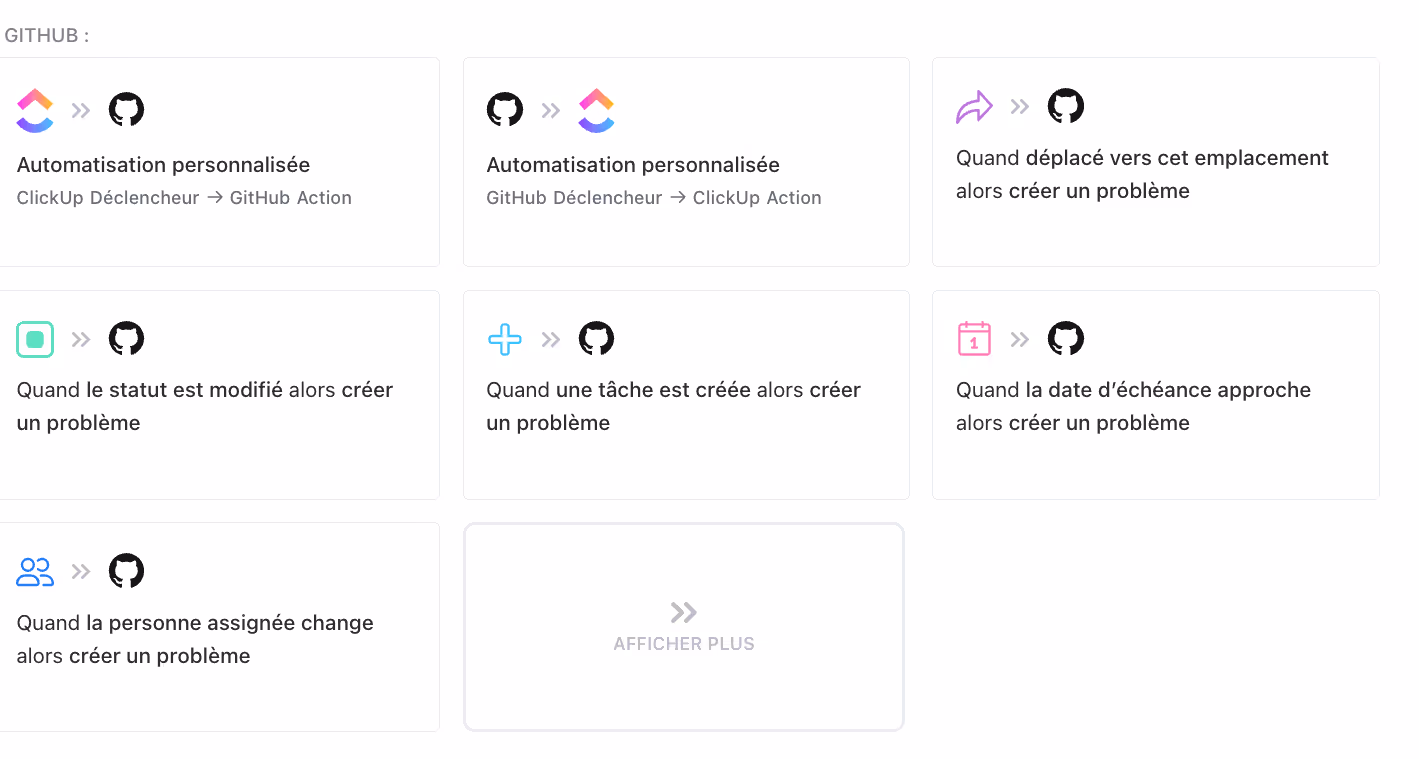Click the GitHub icon in the first card
The width and height of the screenshot is (1419, 759).
[126, 110]
